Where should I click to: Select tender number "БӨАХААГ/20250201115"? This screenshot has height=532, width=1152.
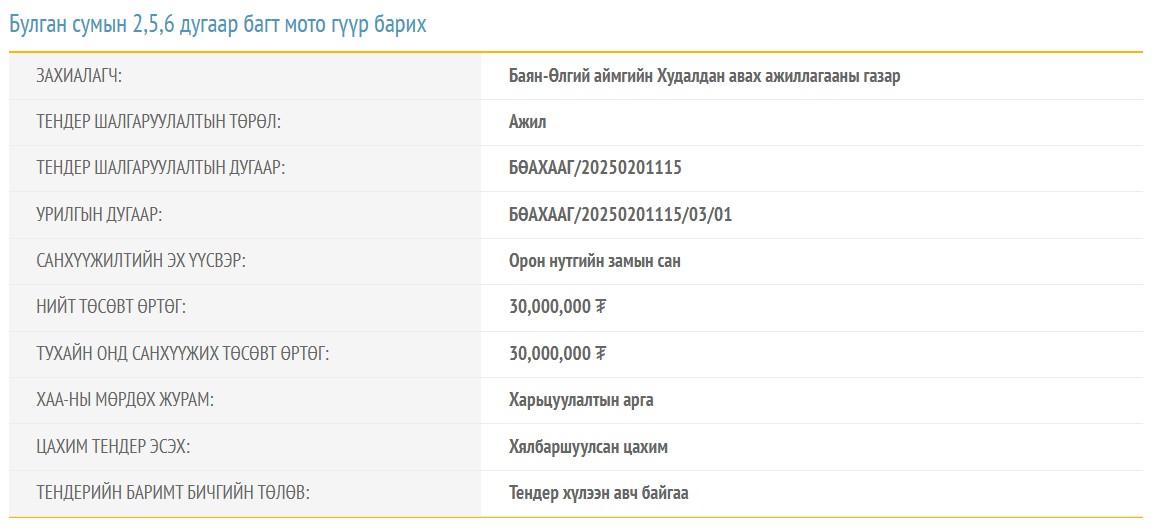coord(595,168)
